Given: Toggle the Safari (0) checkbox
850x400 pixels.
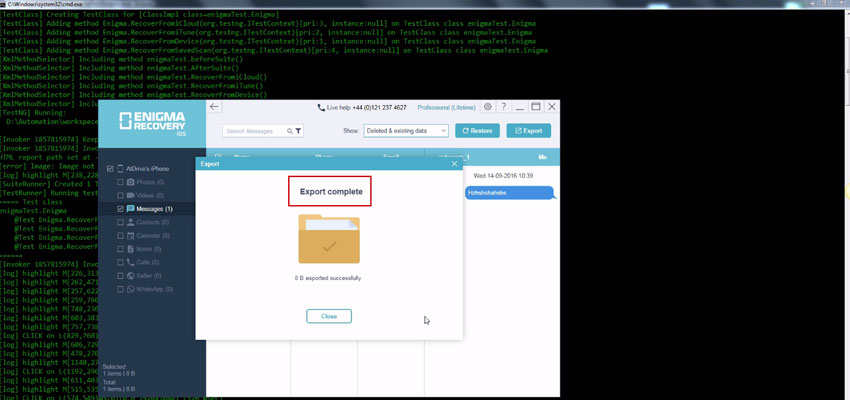Looking at the screenshot, I should [120, 276].
